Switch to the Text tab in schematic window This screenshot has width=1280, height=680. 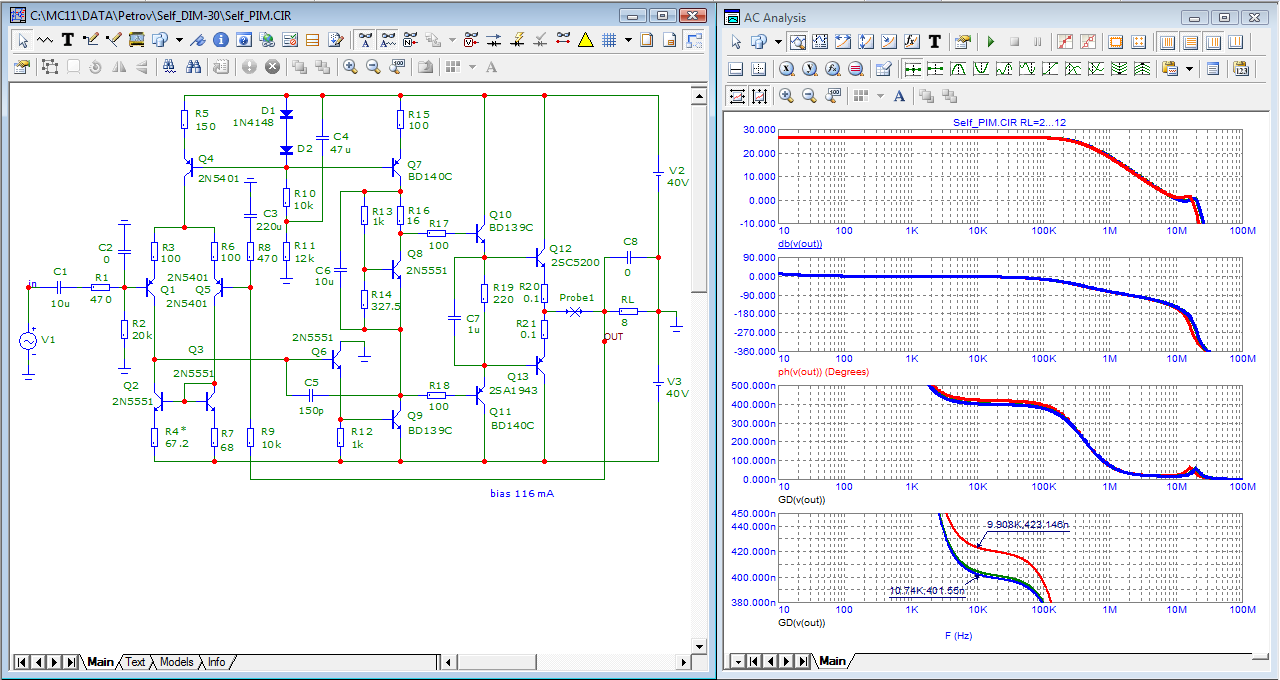(x=135, y=662)
